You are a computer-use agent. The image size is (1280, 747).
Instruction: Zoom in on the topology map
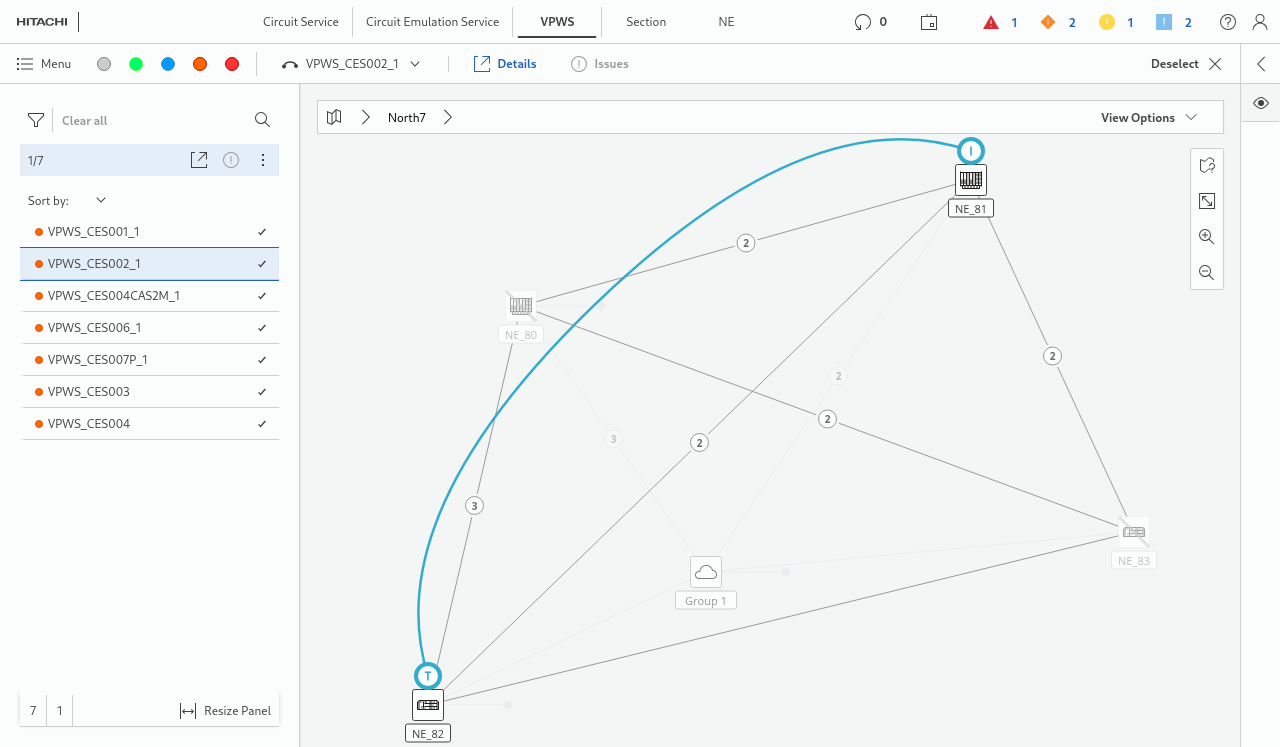pos(1206,237)
